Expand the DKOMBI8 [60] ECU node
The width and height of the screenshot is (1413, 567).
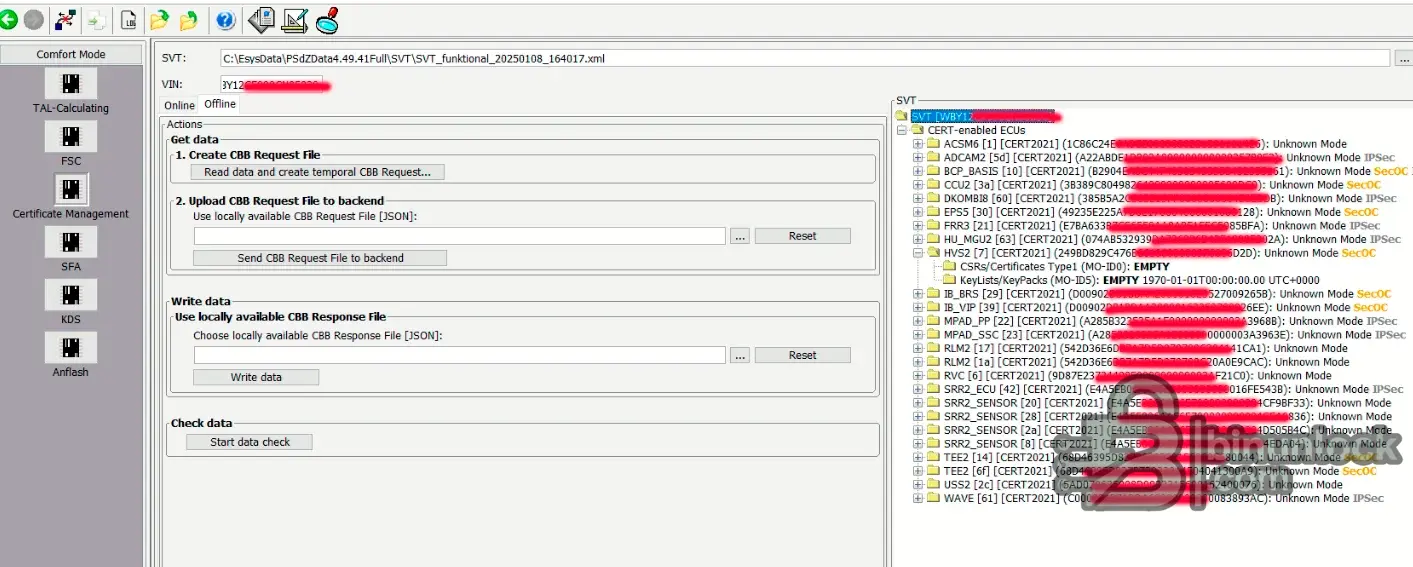pos(918,199)
